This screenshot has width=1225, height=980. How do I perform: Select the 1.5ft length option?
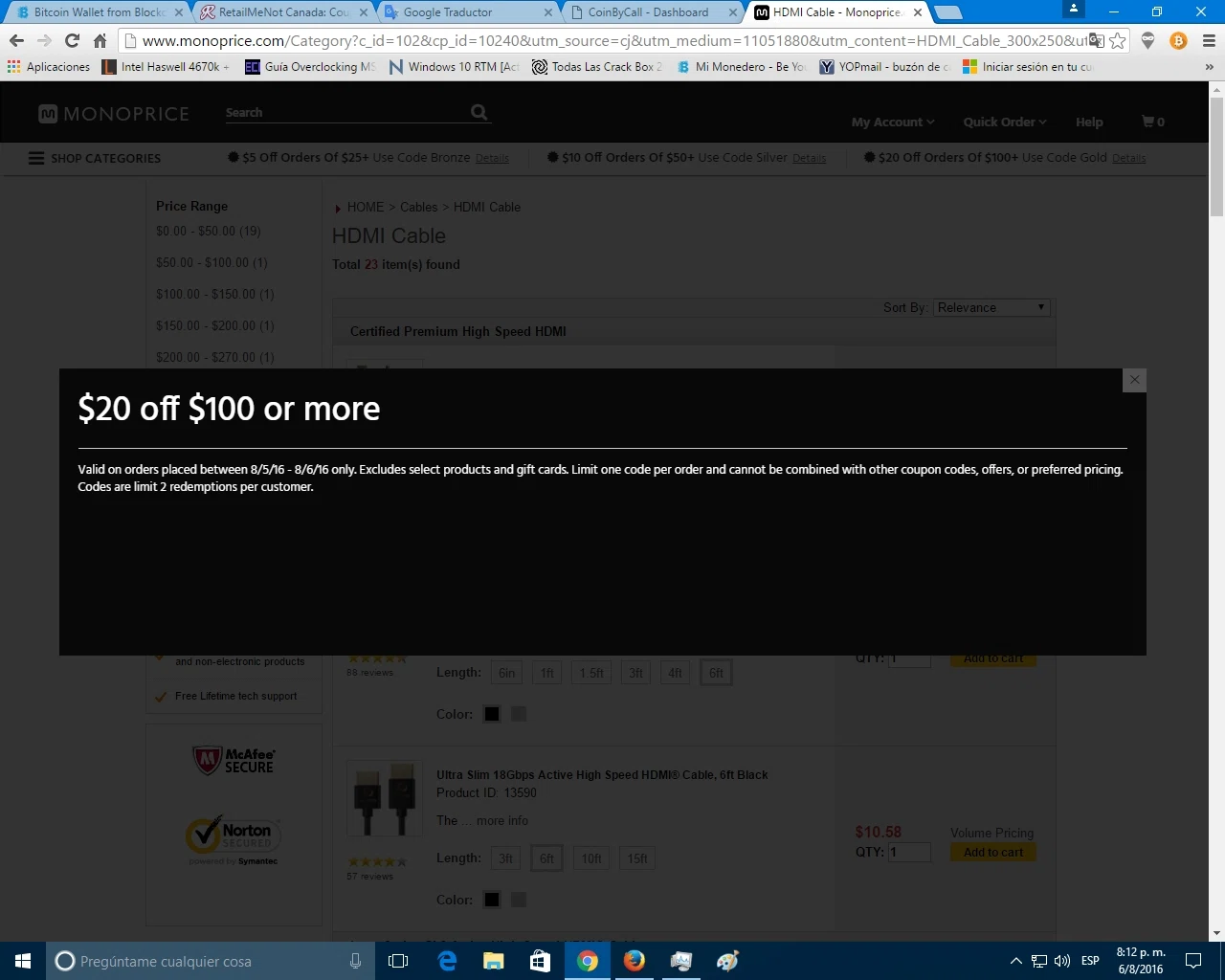click(x=591, y=673)
